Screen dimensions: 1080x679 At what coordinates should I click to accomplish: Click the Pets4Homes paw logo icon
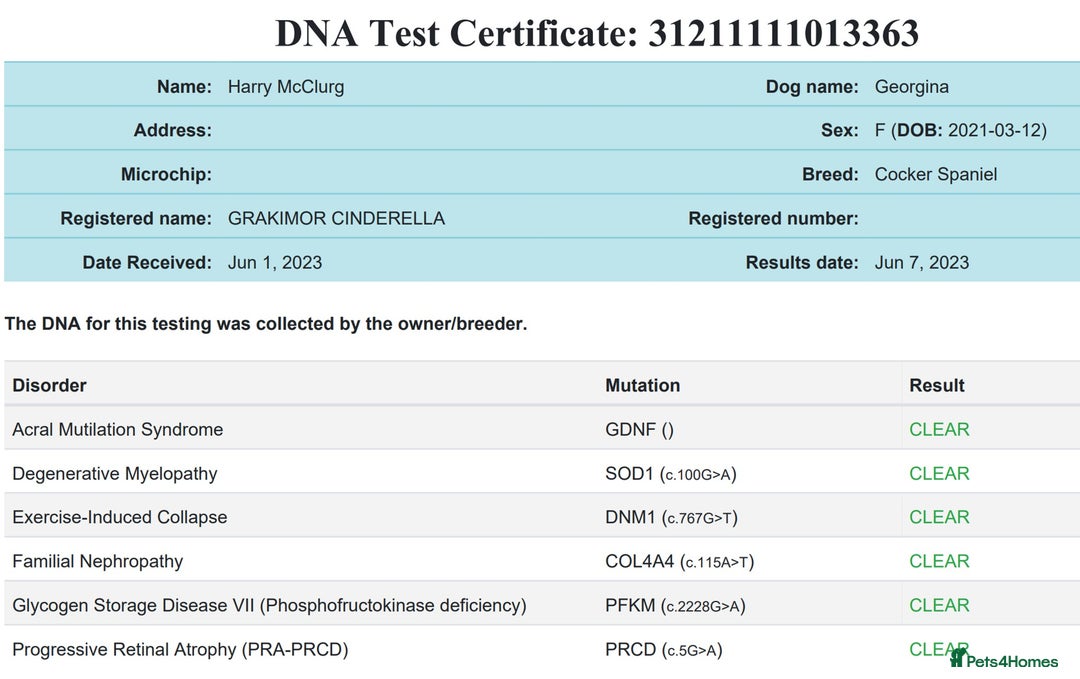click(x=959, y=658)
